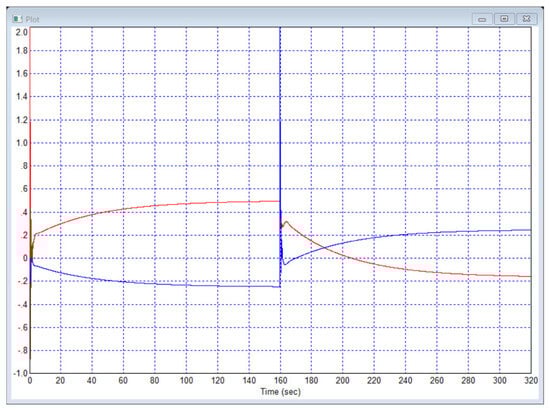
Task: Close the Plot window
Action: 526,19
